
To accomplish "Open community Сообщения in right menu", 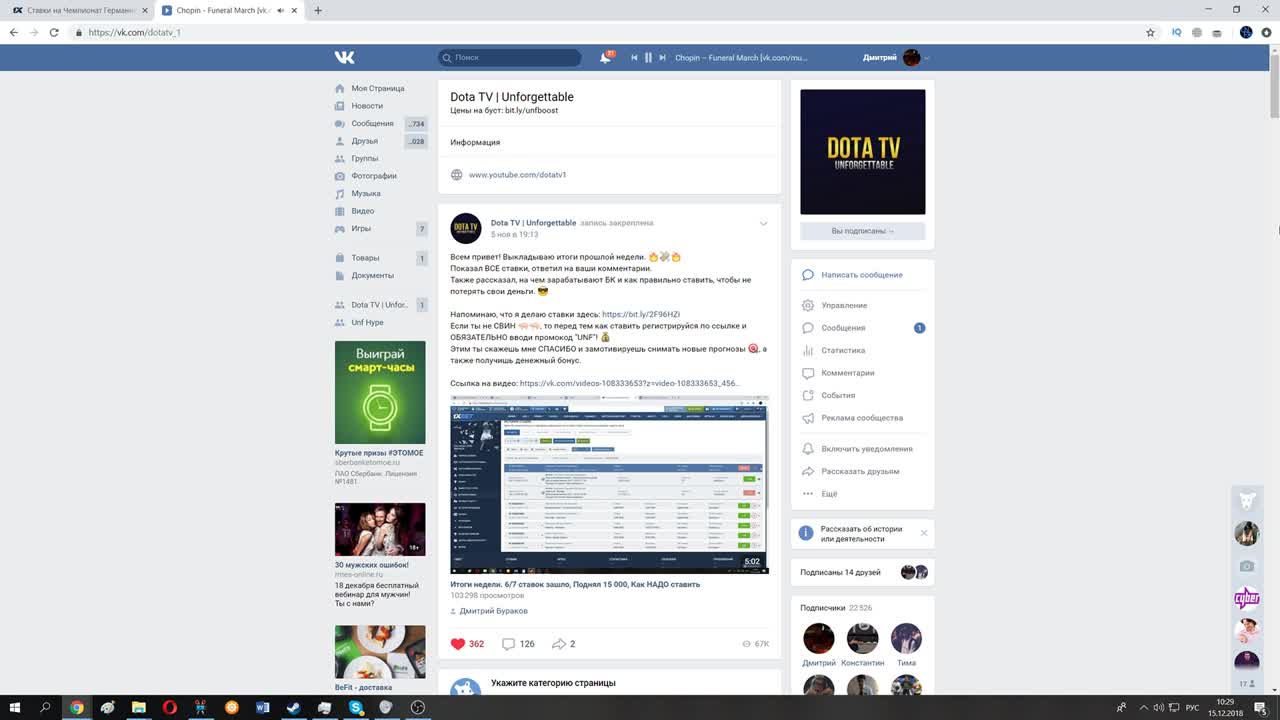I will [843, 328].
